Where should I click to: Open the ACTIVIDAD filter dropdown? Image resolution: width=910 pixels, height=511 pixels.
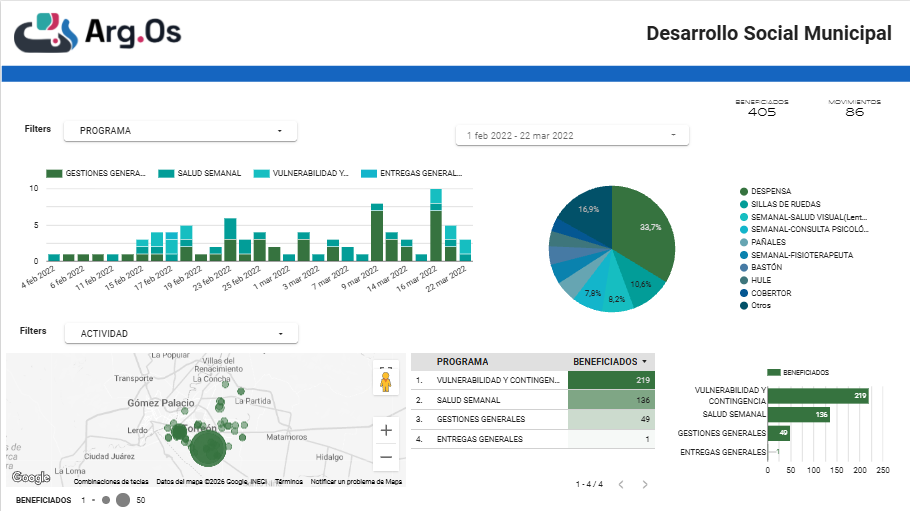[x=181, y=333]
